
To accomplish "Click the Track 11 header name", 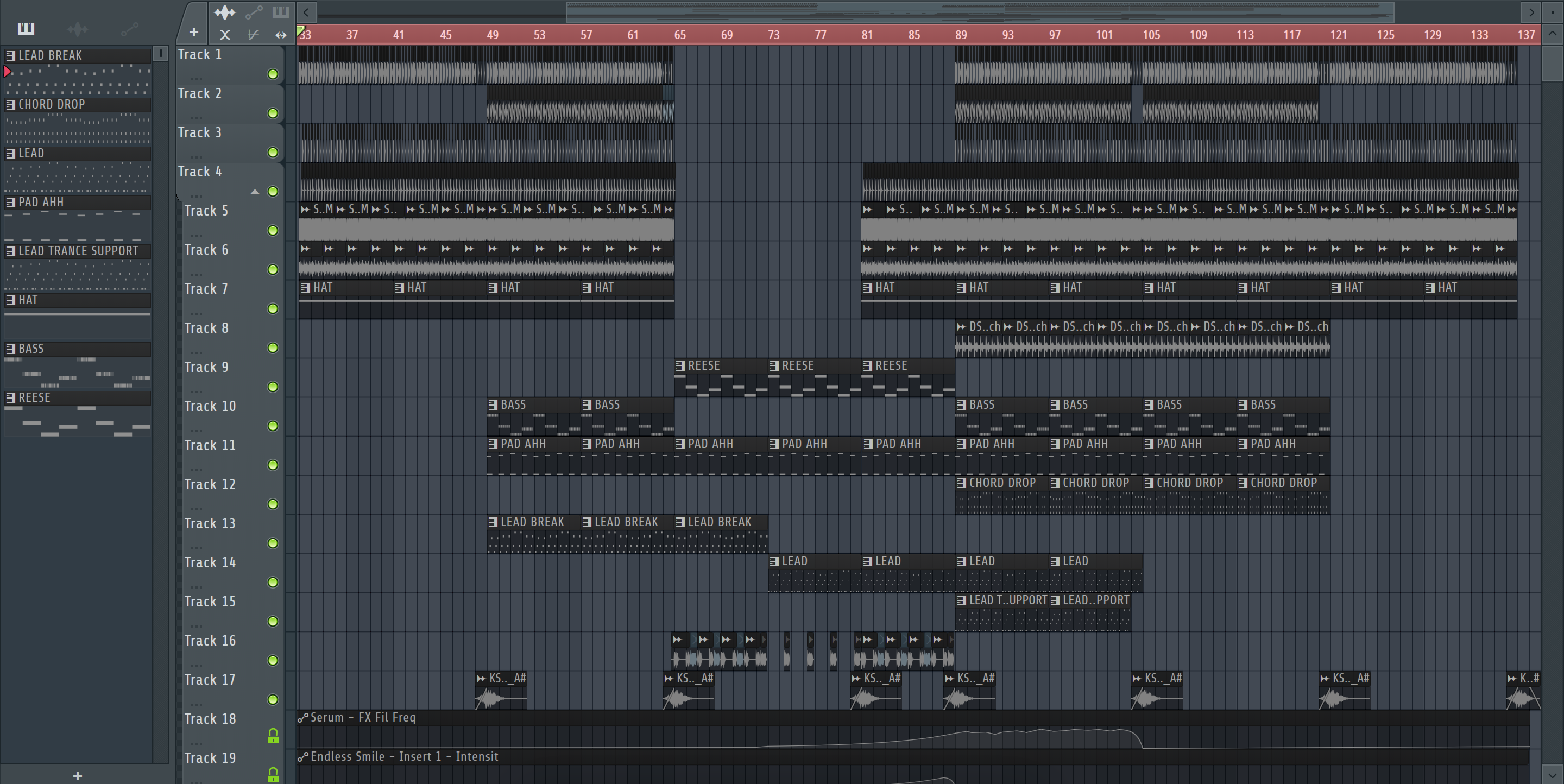I will [x=210, y=445].
